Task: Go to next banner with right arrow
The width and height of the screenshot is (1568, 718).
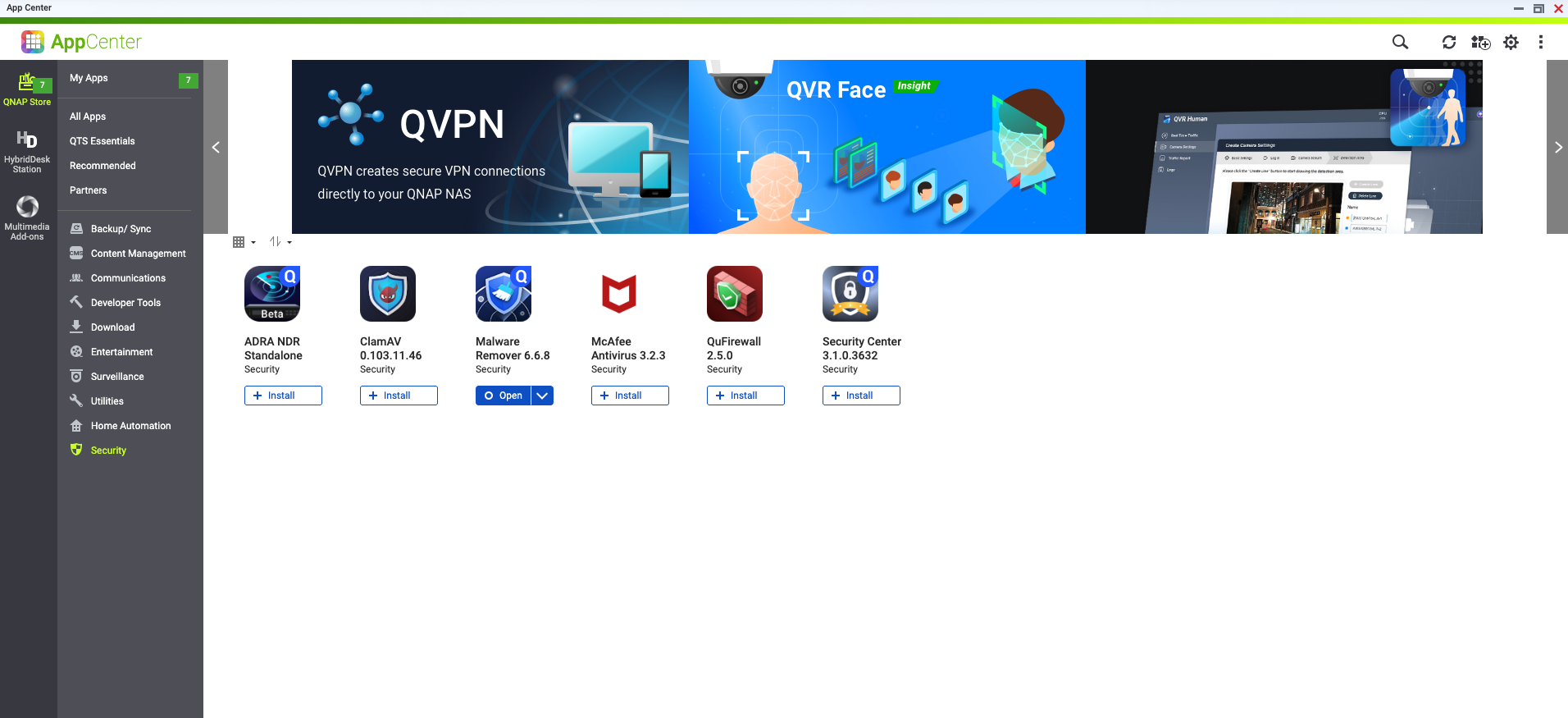Action: (x=1557, y=148)
